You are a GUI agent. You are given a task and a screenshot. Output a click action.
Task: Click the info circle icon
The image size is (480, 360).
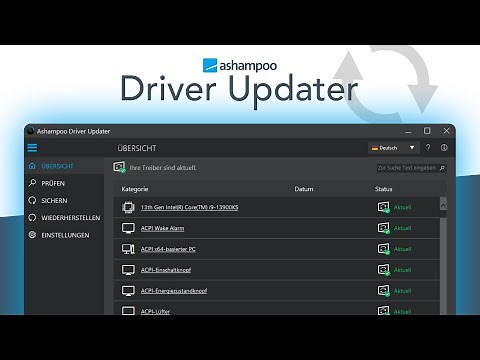pyautogui.click(x=444, y=147)
